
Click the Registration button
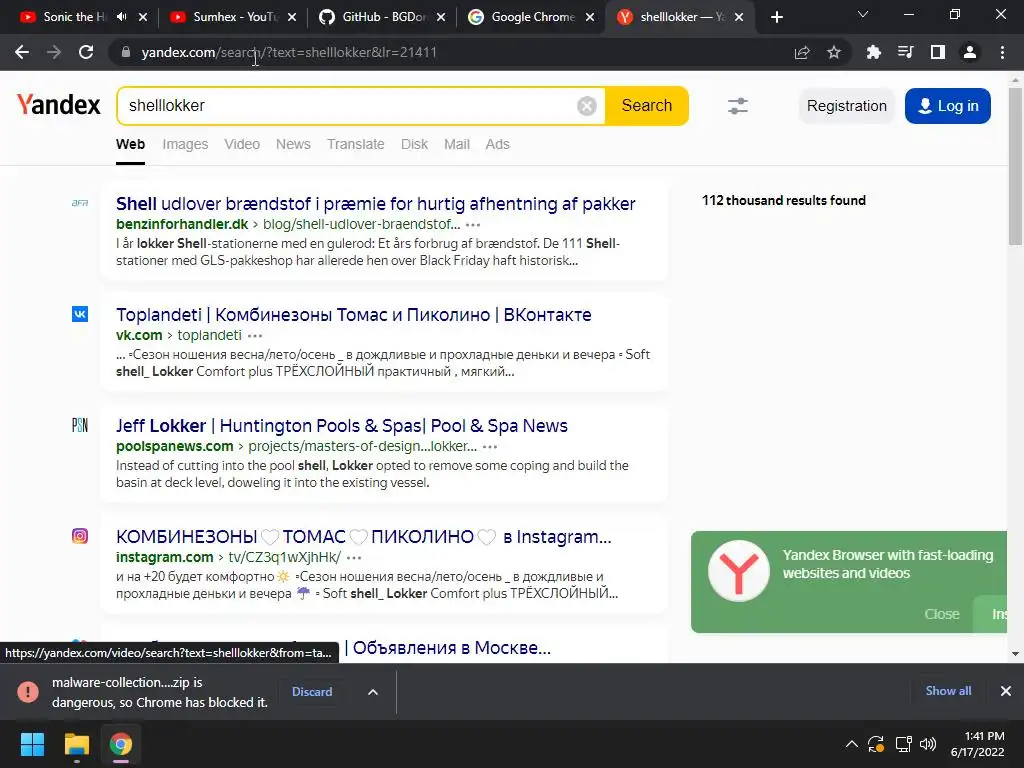(x=847, y=106)
